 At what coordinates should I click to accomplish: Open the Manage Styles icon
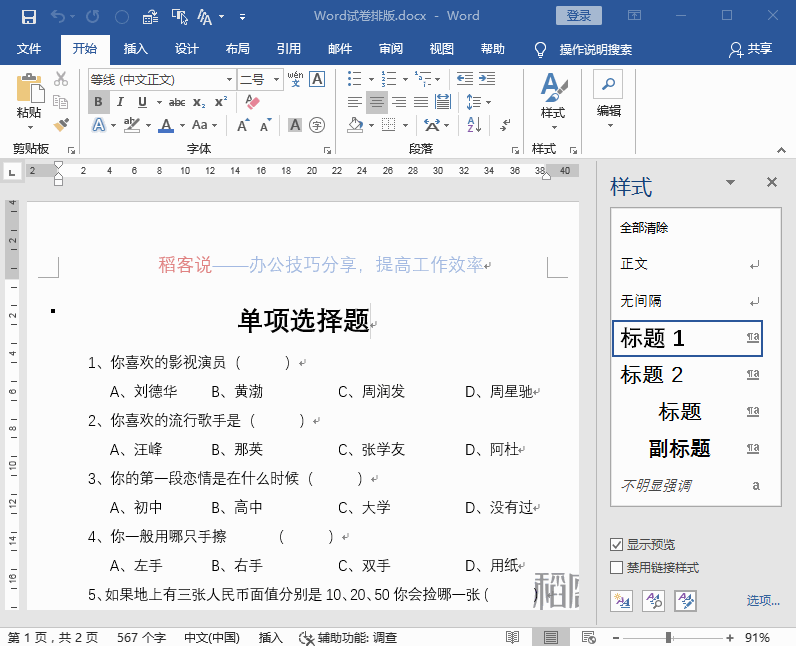[x=685, y=601]
